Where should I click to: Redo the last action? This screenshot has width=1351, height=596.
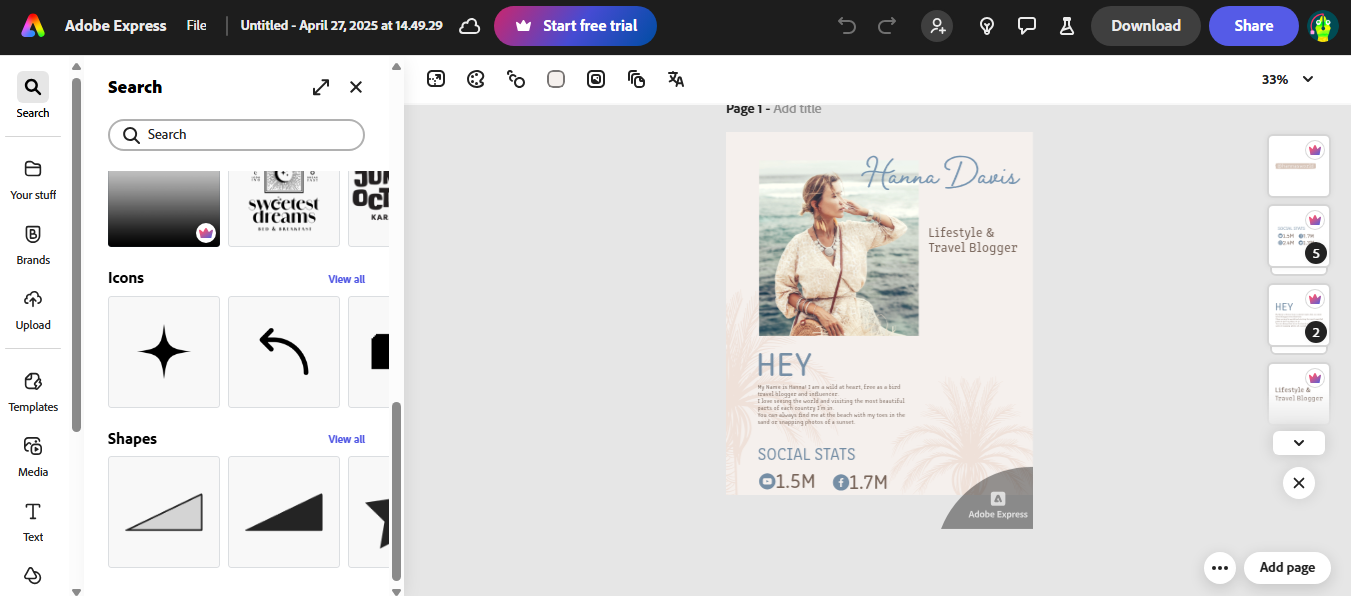coord(887,26)
